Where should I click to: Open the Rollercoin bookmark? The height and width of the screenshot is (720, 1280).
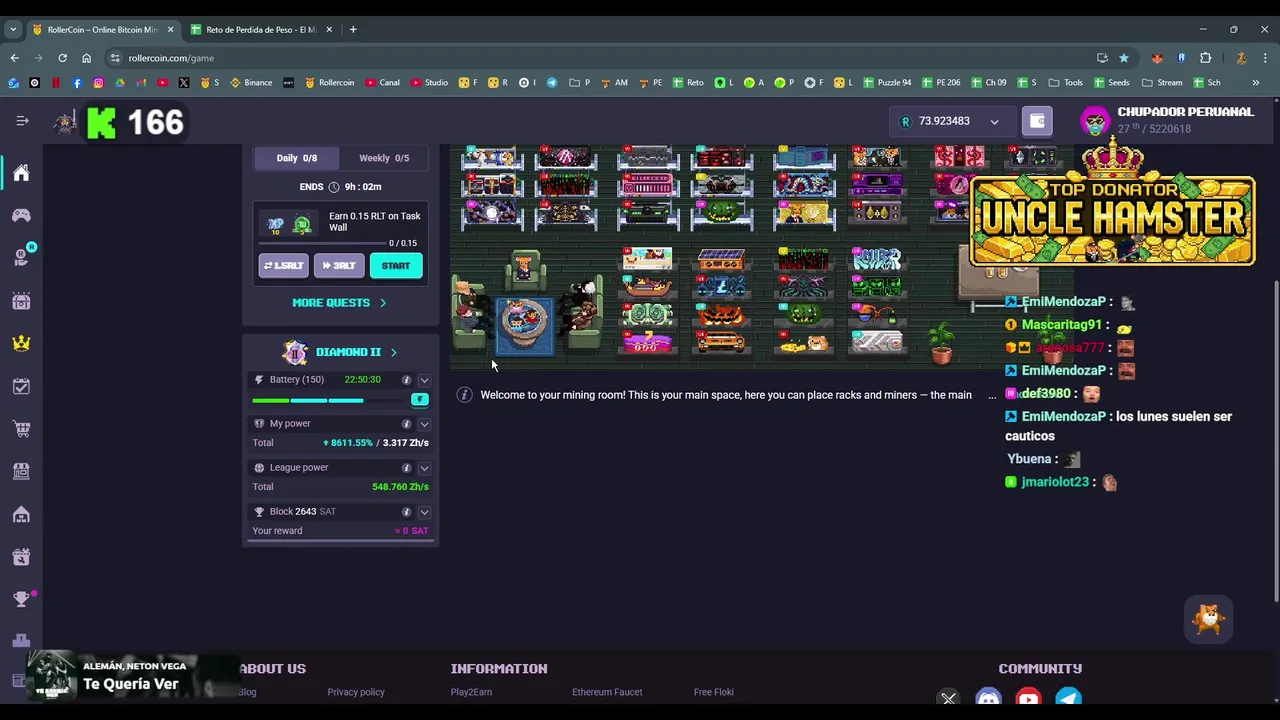pyautogui.click(x=330, y=83)
